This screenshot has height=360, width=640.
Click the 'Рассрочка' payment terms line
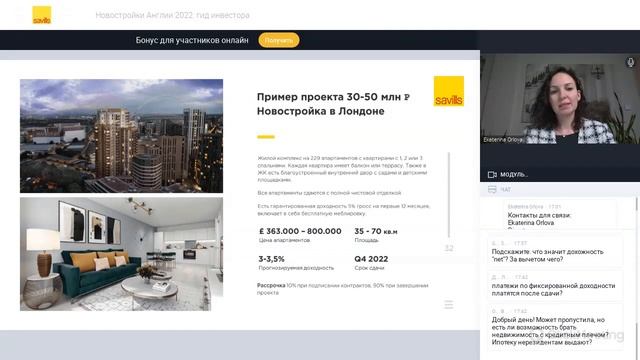[342, 289]
